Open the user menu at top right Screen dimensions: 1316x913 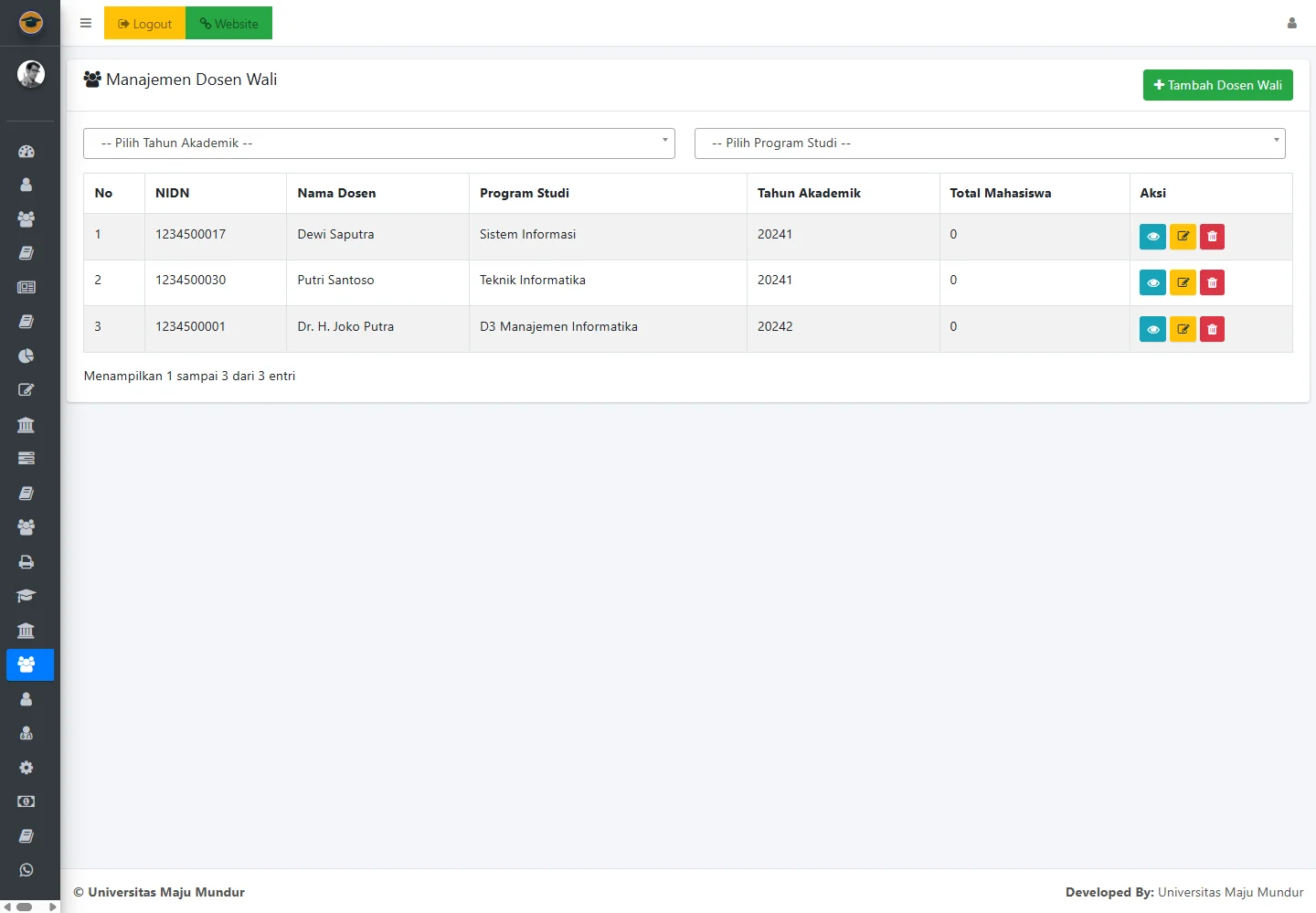tap(1291, 24)
